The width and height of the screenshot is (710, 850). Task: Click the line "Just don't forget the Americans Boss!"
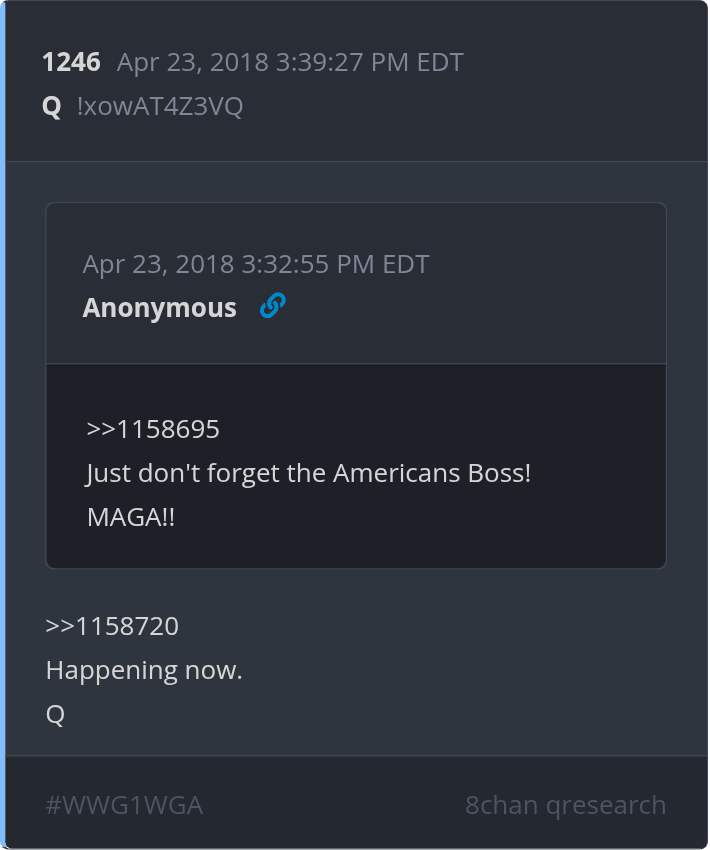(308, 473)
